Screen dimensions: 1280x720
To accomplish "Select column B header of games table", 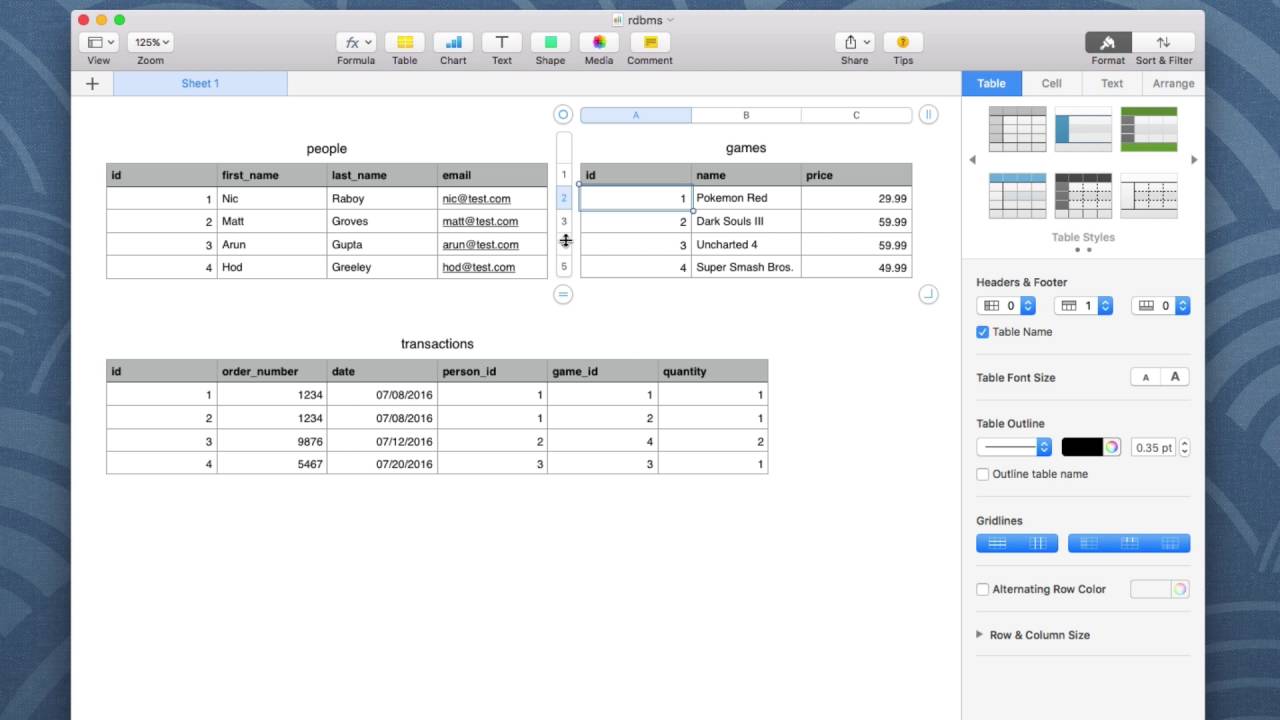I will 746,115.
